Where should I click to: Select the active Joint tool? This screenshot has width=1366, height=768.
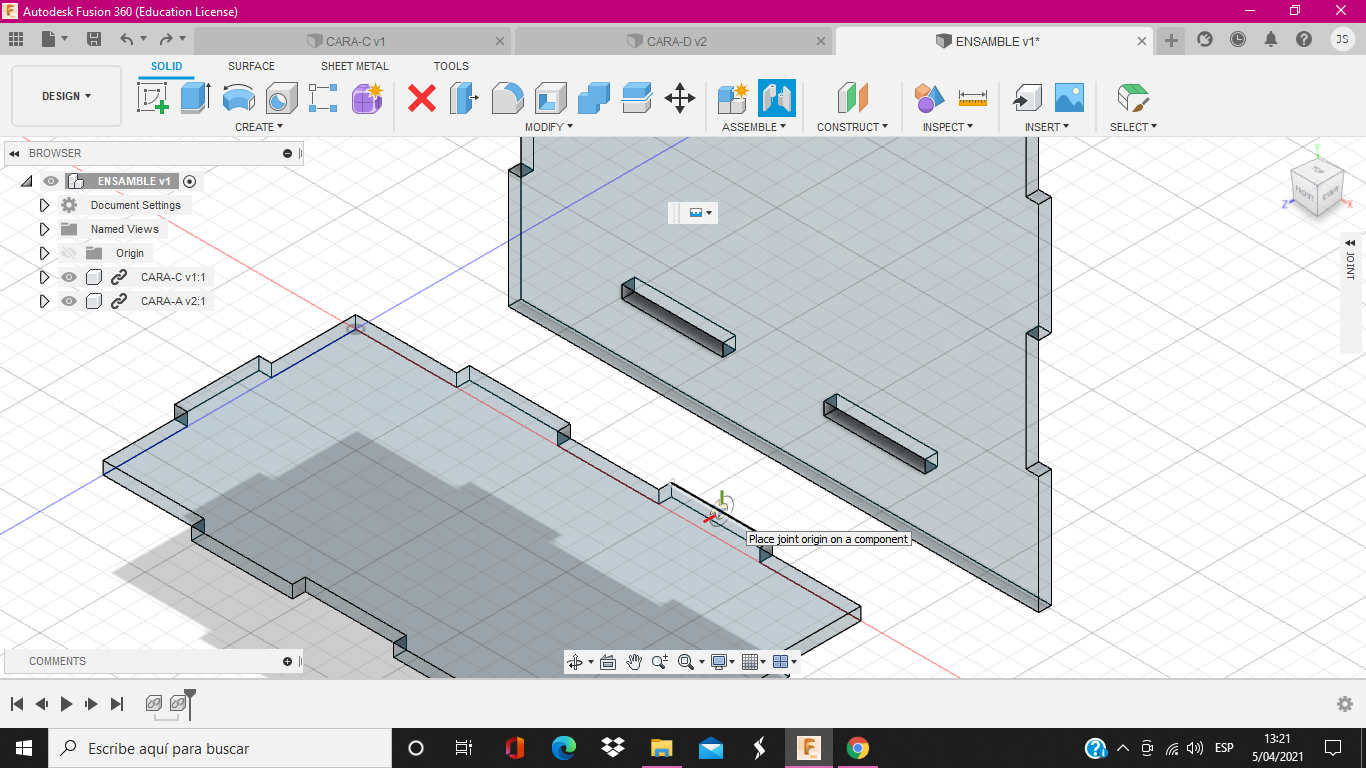(x=777, y=98)
